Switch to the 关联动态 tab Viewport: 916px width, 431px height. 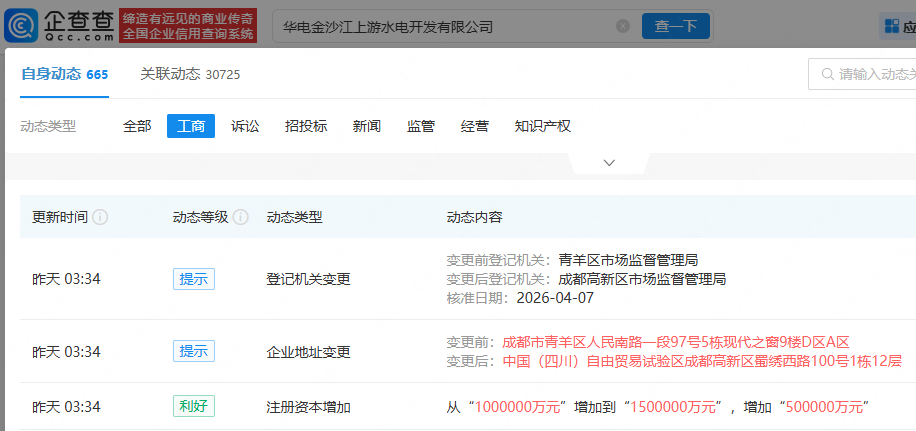[190, 74]
